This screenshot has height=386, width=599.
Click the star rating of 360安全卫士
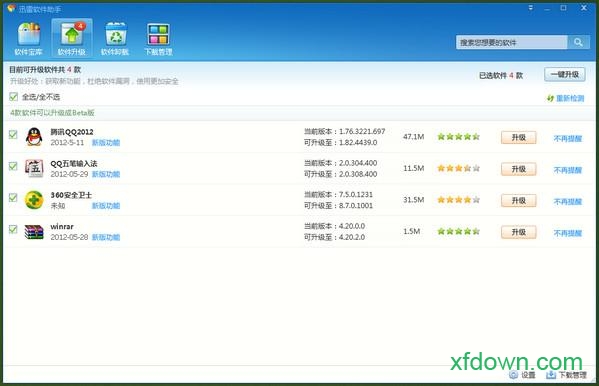(x=458, y=199)
